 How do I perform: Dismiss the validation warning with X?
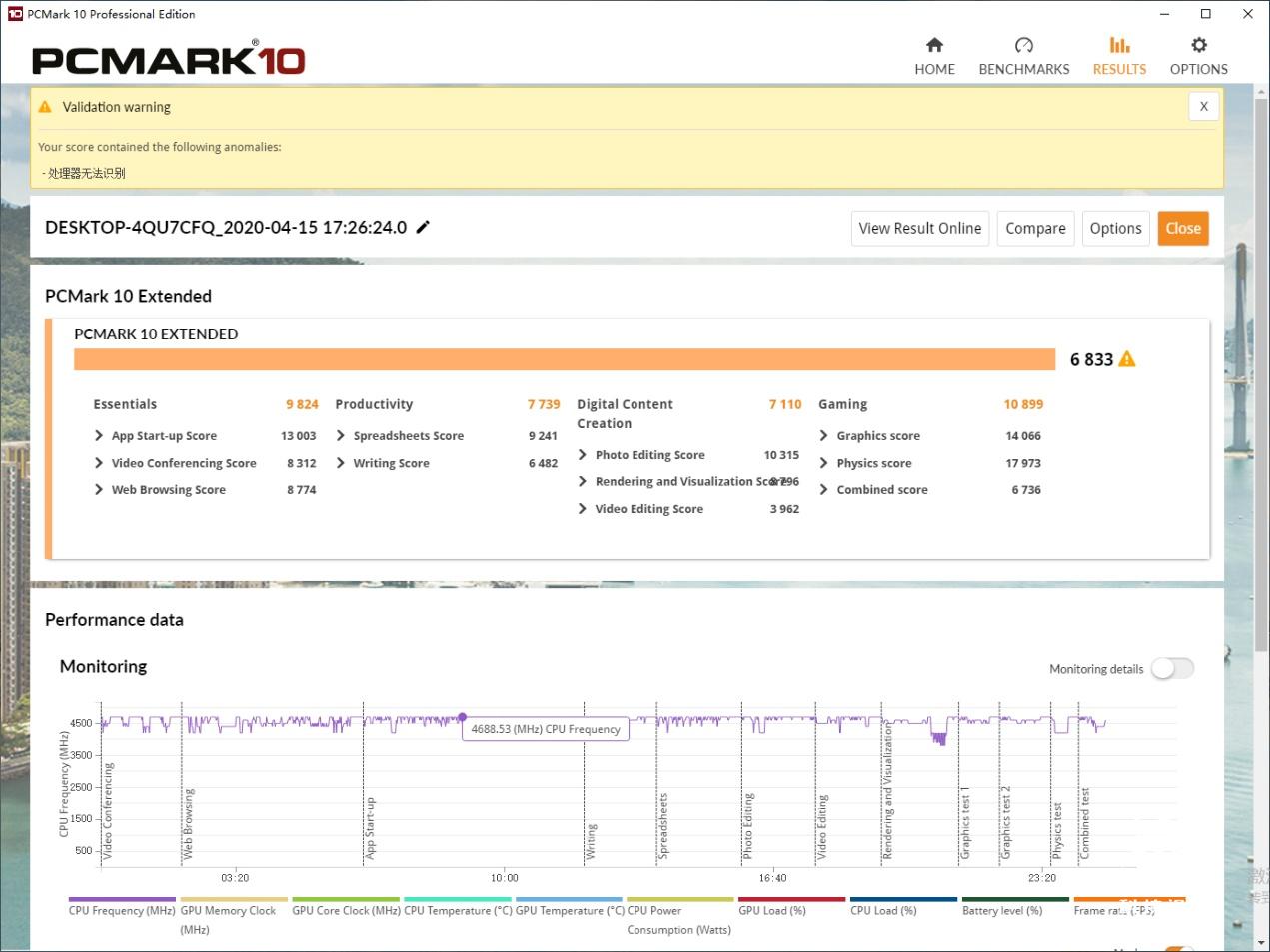pos(1203,106)
